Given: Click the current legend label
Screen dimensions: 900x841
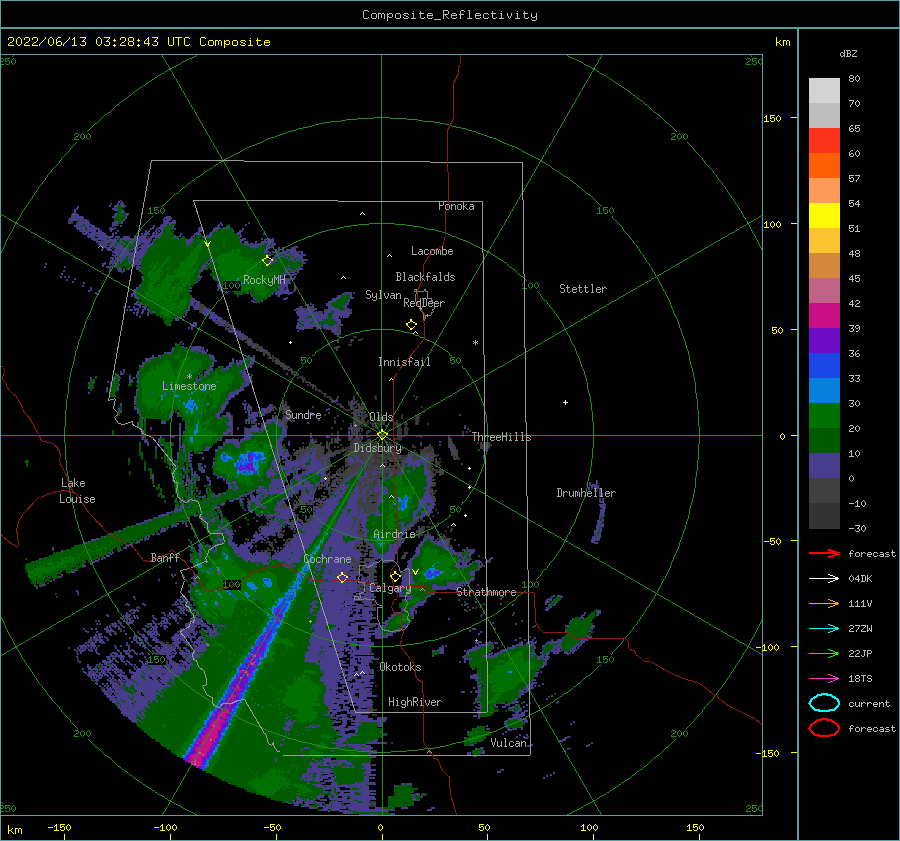Looking at the screenshot, I should click(869, 703).
